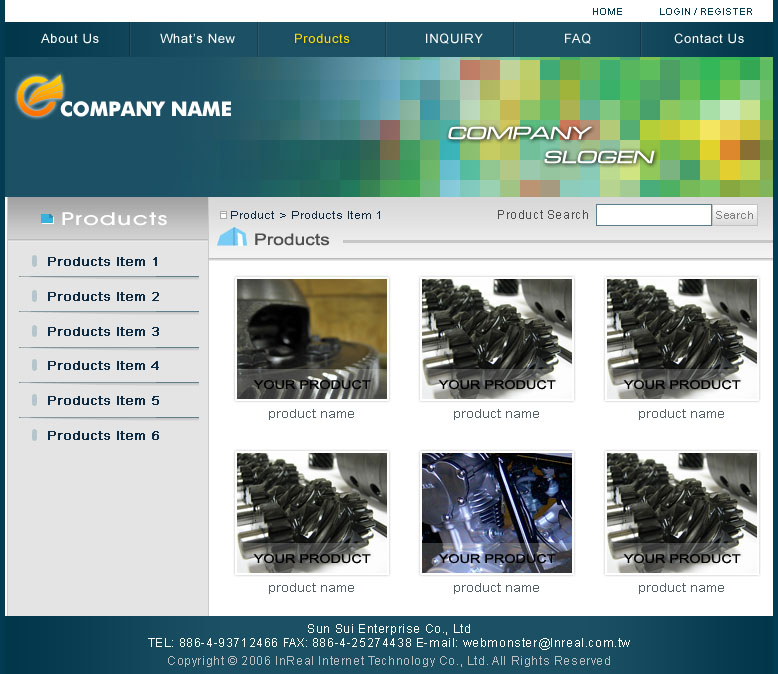The height and width of the screenshot is (674, 778).
Task: Select Products Item 3 in sidebar
Action: tap(103, 332)
